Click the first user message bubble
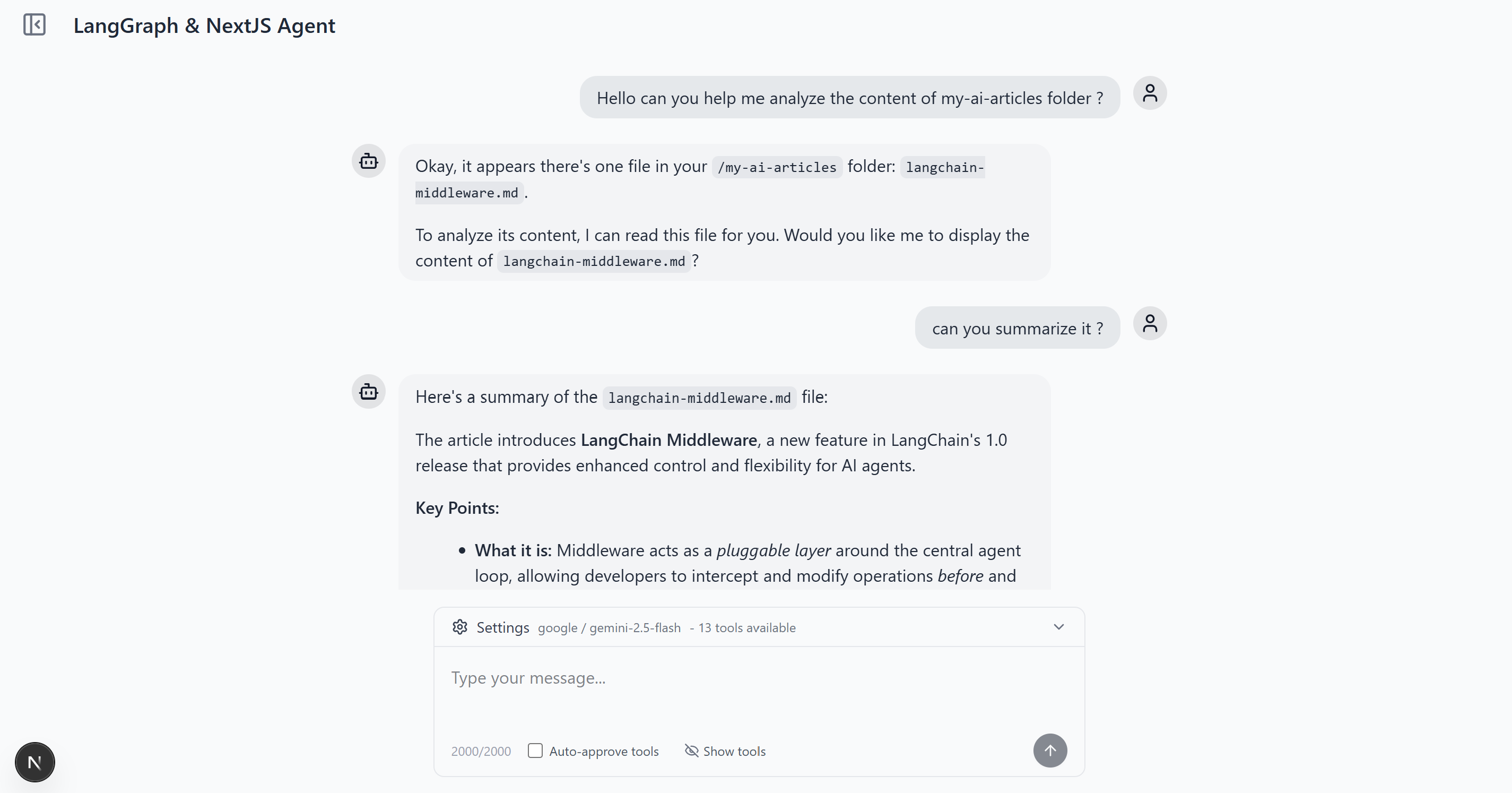1512x793 pixels. click(x=849, y=98)
